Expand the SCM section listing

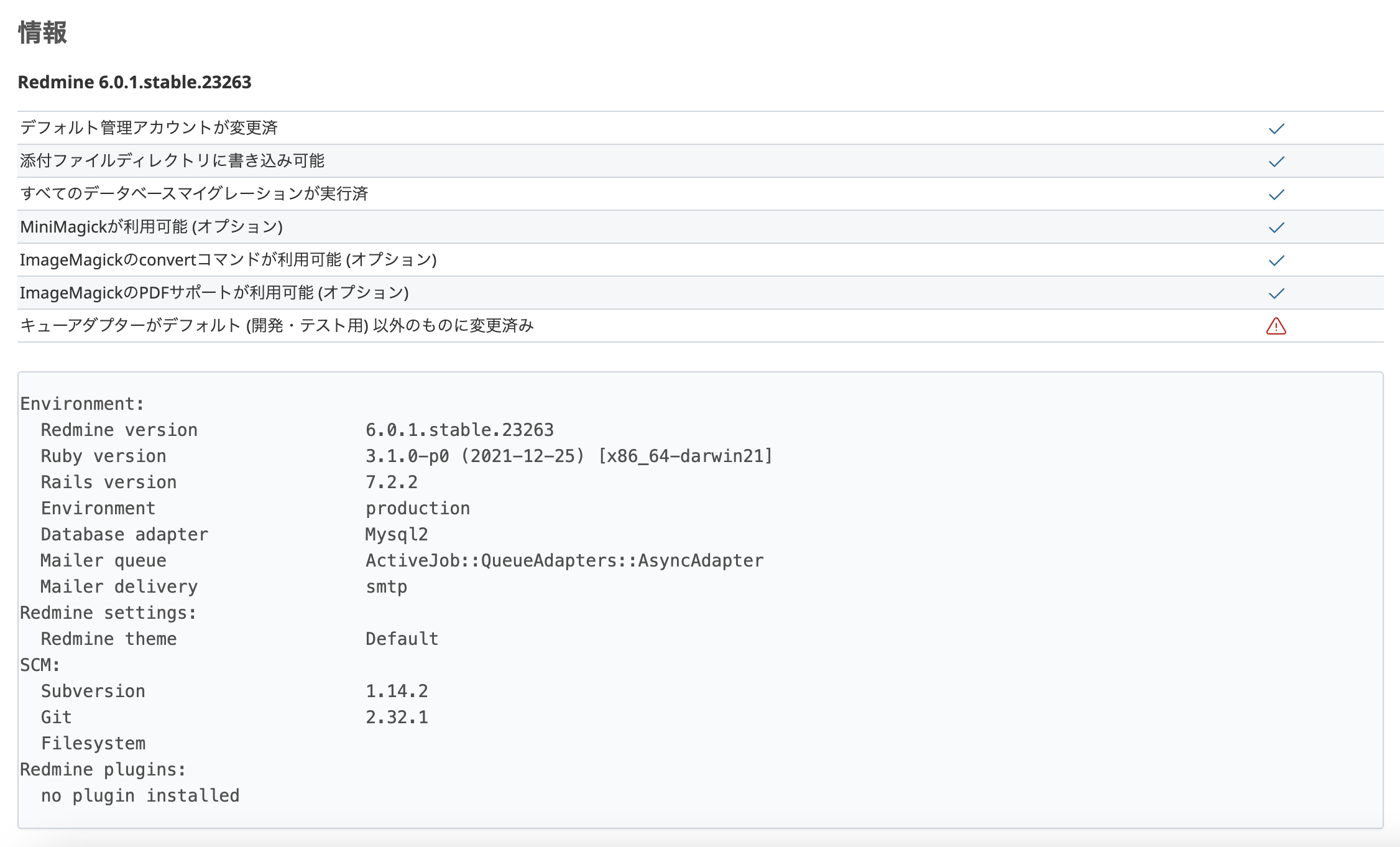click(x=37, y=664)
